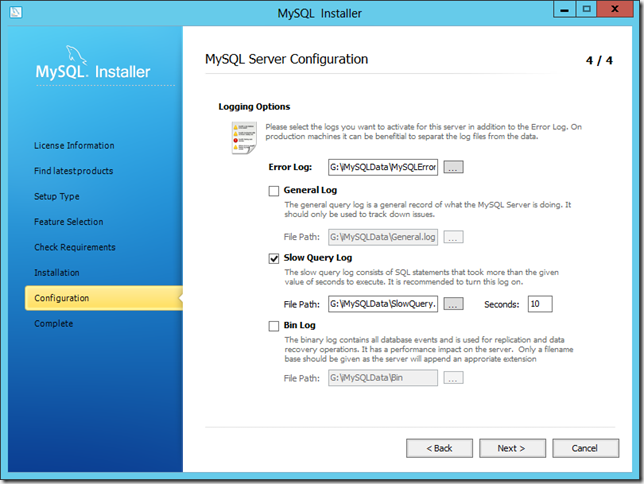Select Setup Type in sidebar
644x484 pixels.
tap(57, 196)
